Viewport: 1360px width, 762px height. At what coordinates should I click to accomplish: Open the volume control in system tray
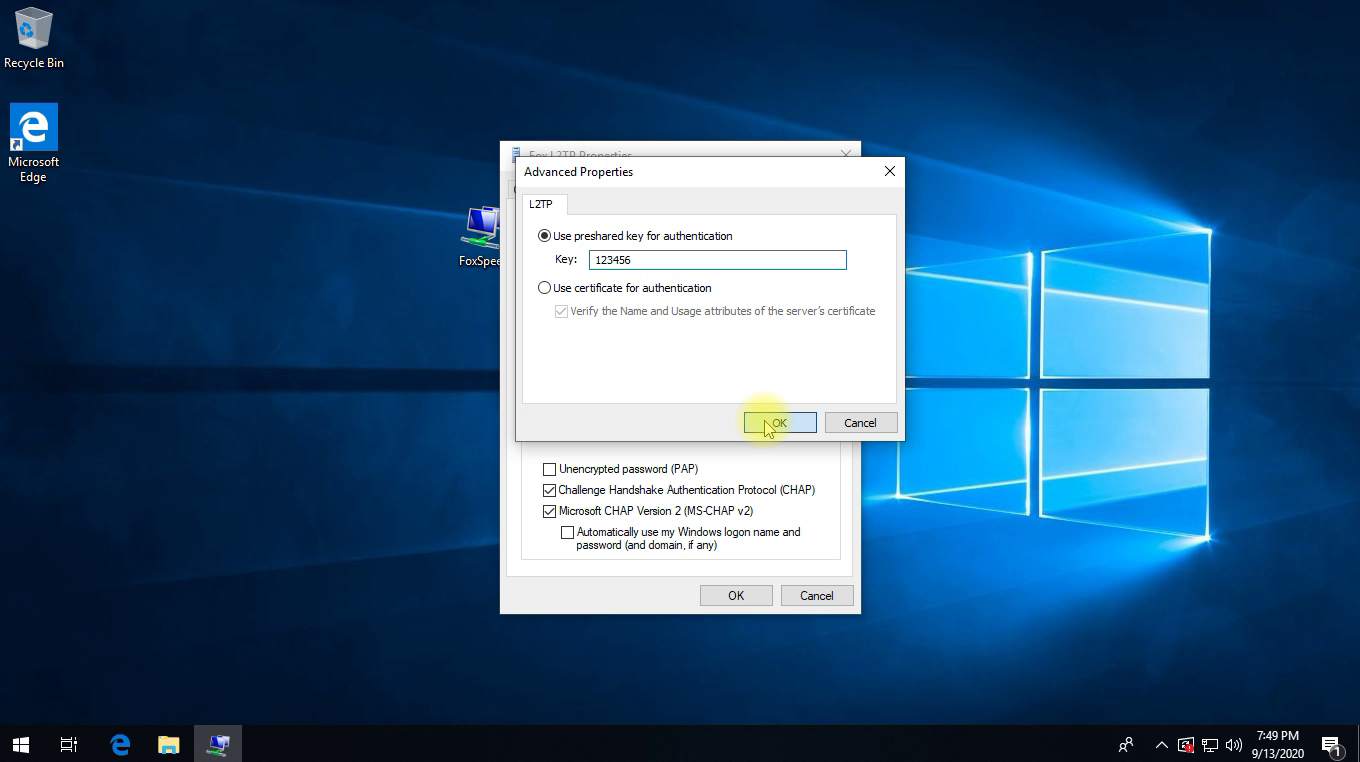click(x=1234, y=745)
